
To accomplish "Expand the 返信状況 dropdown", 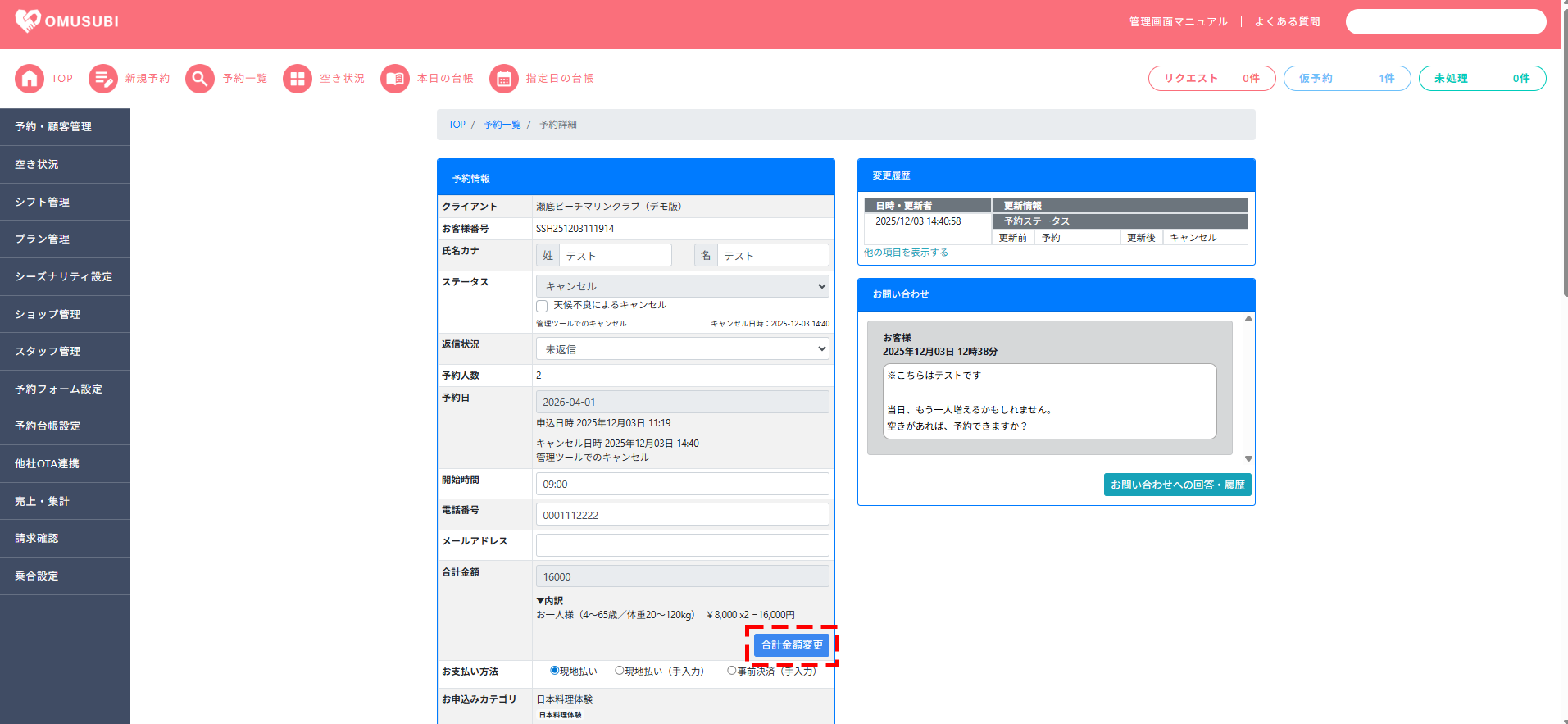I will click(682, 349).
